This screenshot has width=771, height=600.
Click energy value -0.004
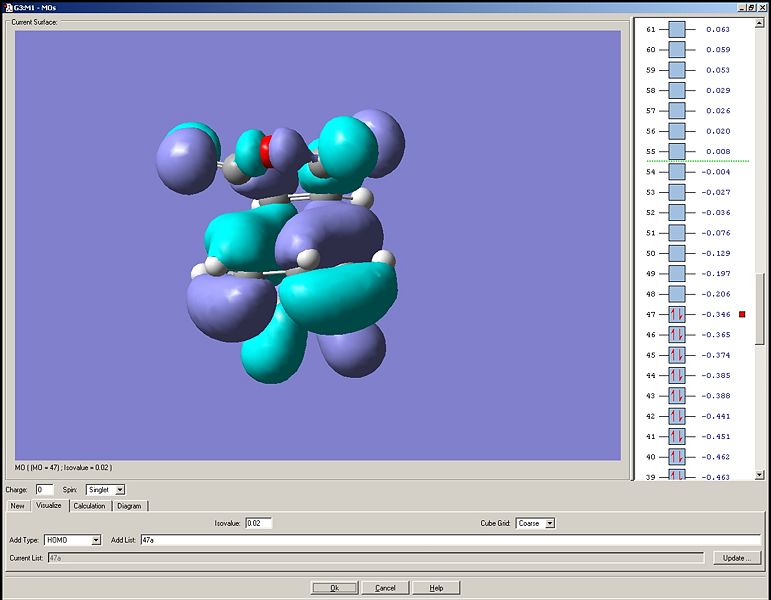coord(716,172)
